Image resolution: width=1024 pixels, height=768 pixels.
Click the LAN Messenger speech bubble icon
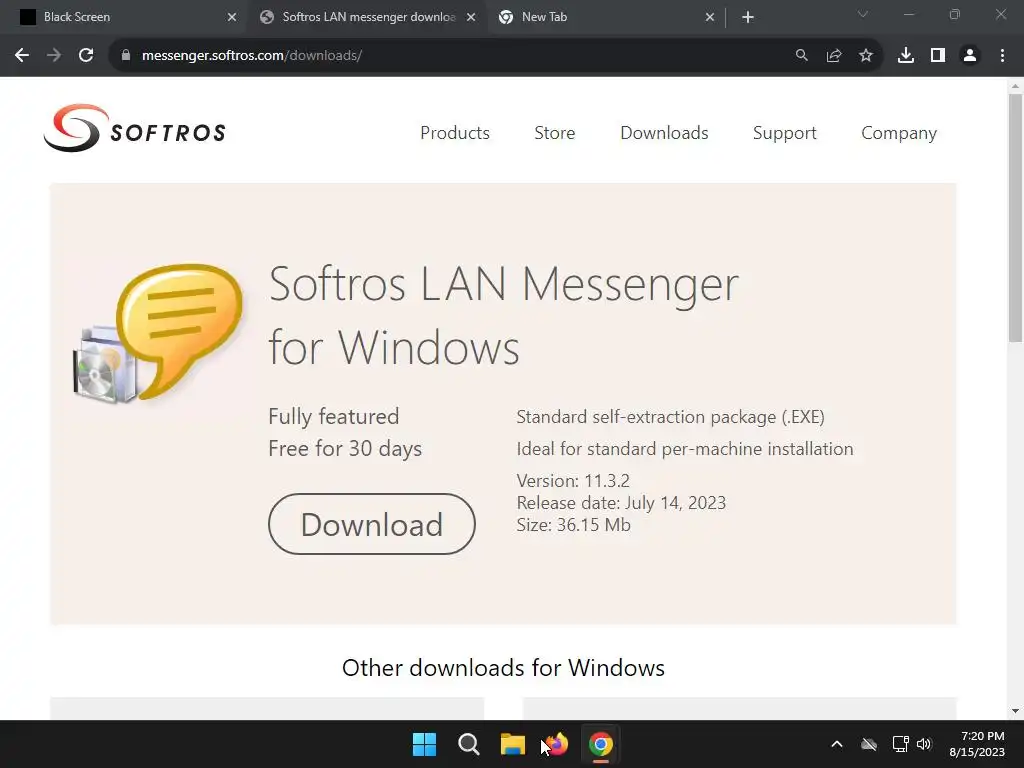click(158, 333)
